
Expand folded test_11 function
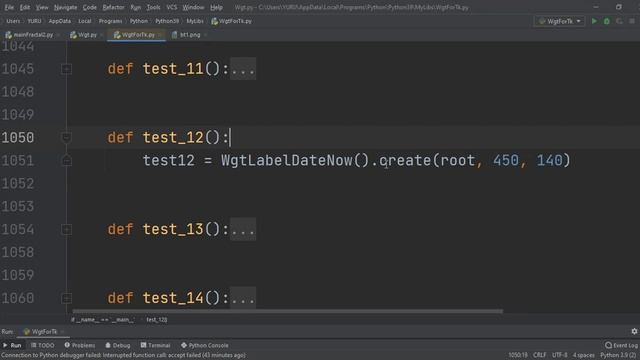point(66,69)
